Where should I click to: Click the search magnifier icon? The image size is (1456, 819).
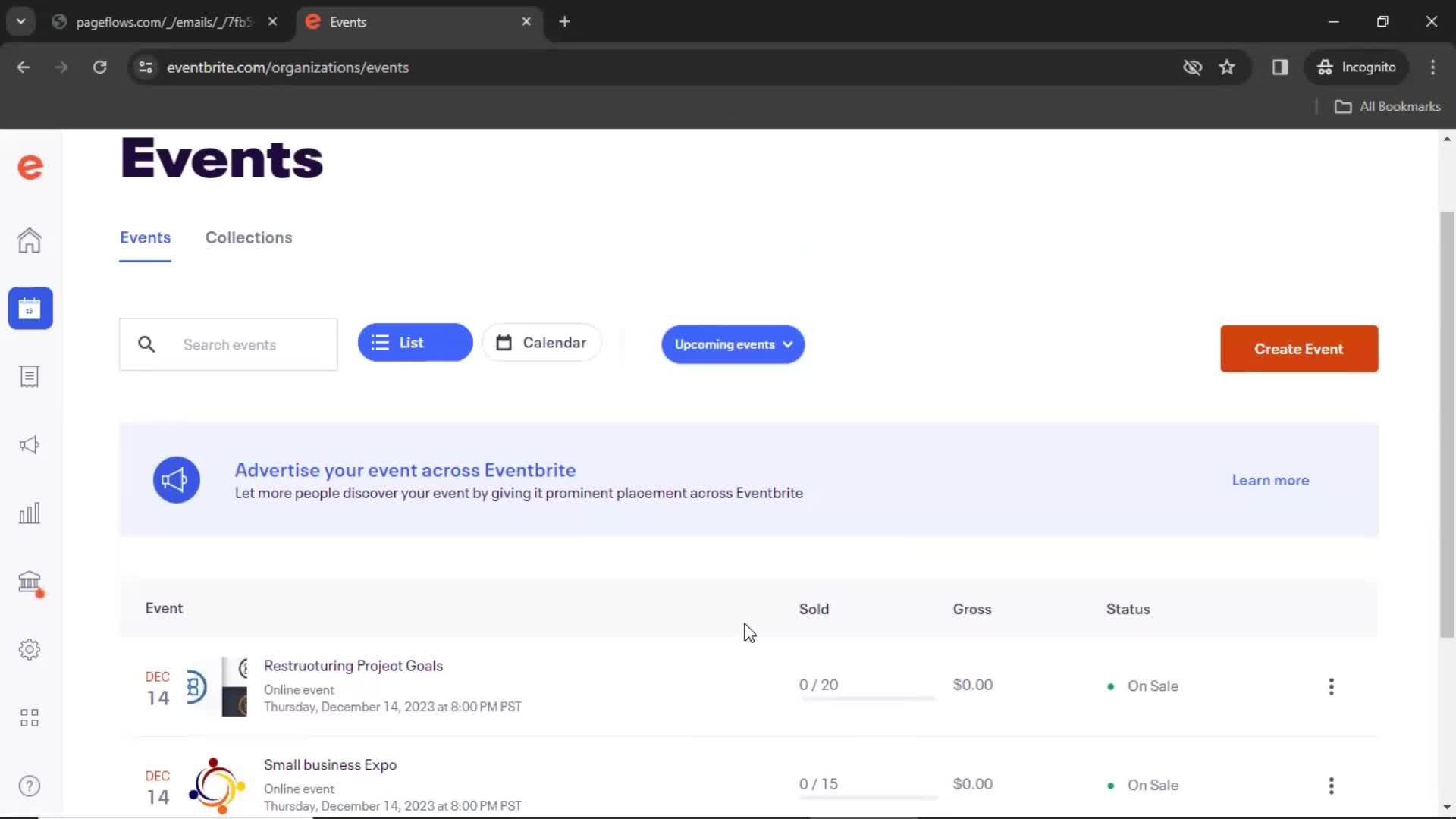click(x=146, y=344)
